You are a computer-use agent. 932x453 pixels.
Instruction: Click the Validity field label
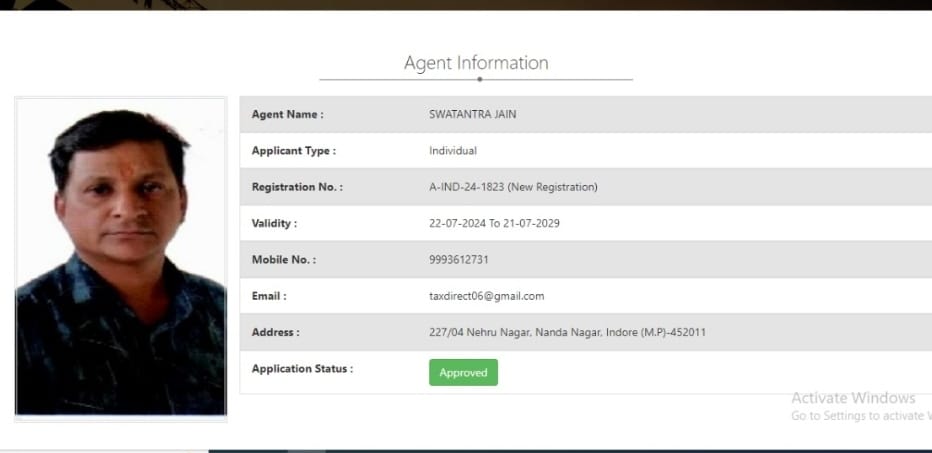(x=274, y=223)
